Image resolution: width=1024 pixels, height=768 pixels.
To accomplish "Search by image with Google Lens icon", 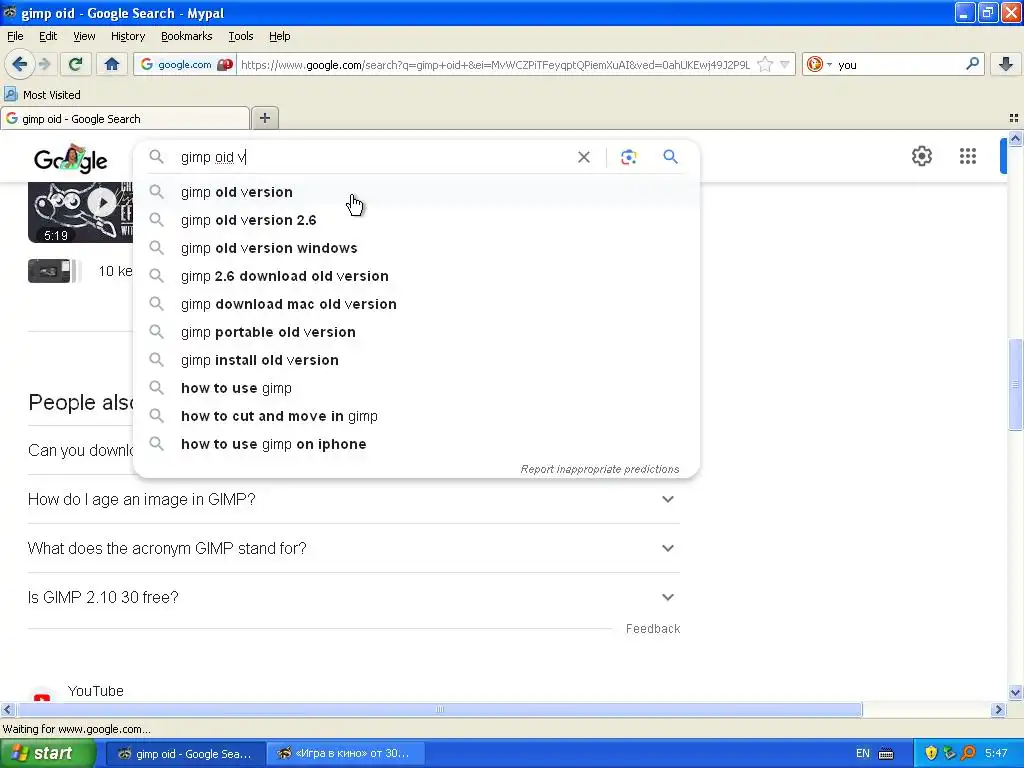I will coord(628,157).
